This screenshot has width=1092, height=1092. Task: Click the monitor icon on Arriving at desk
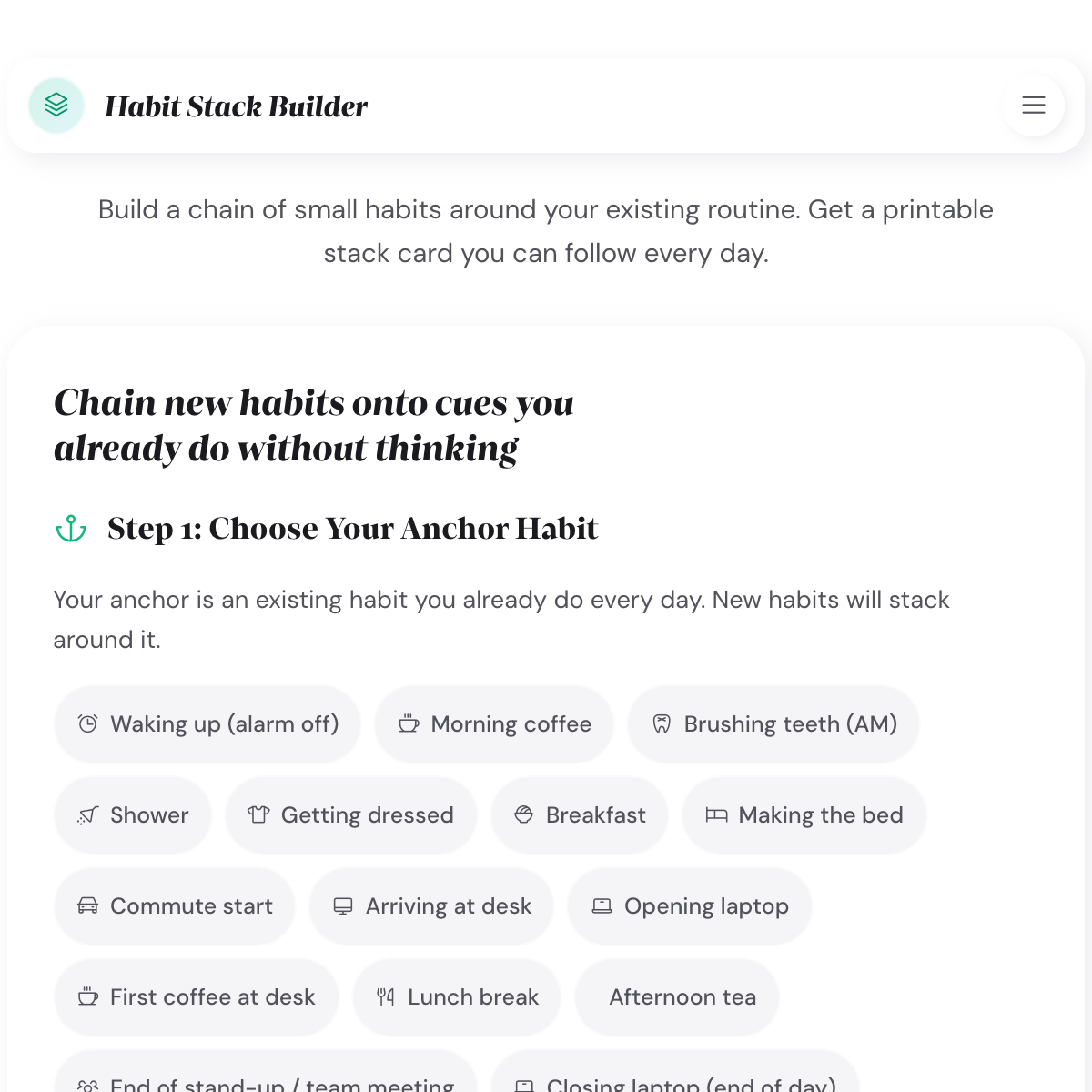pos(344,905)
